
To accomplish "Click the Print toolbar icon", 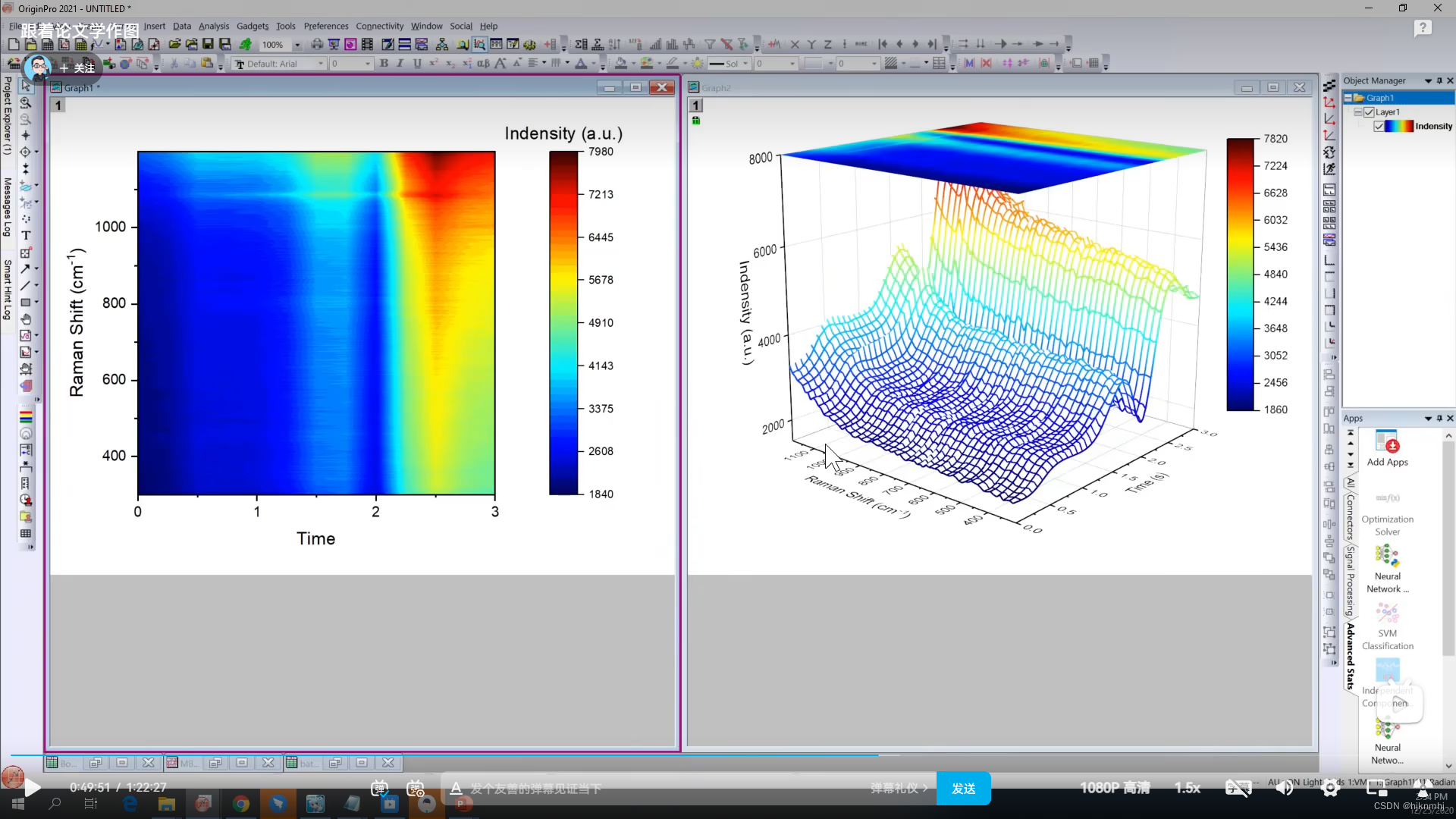I will (x=317, y=45).
